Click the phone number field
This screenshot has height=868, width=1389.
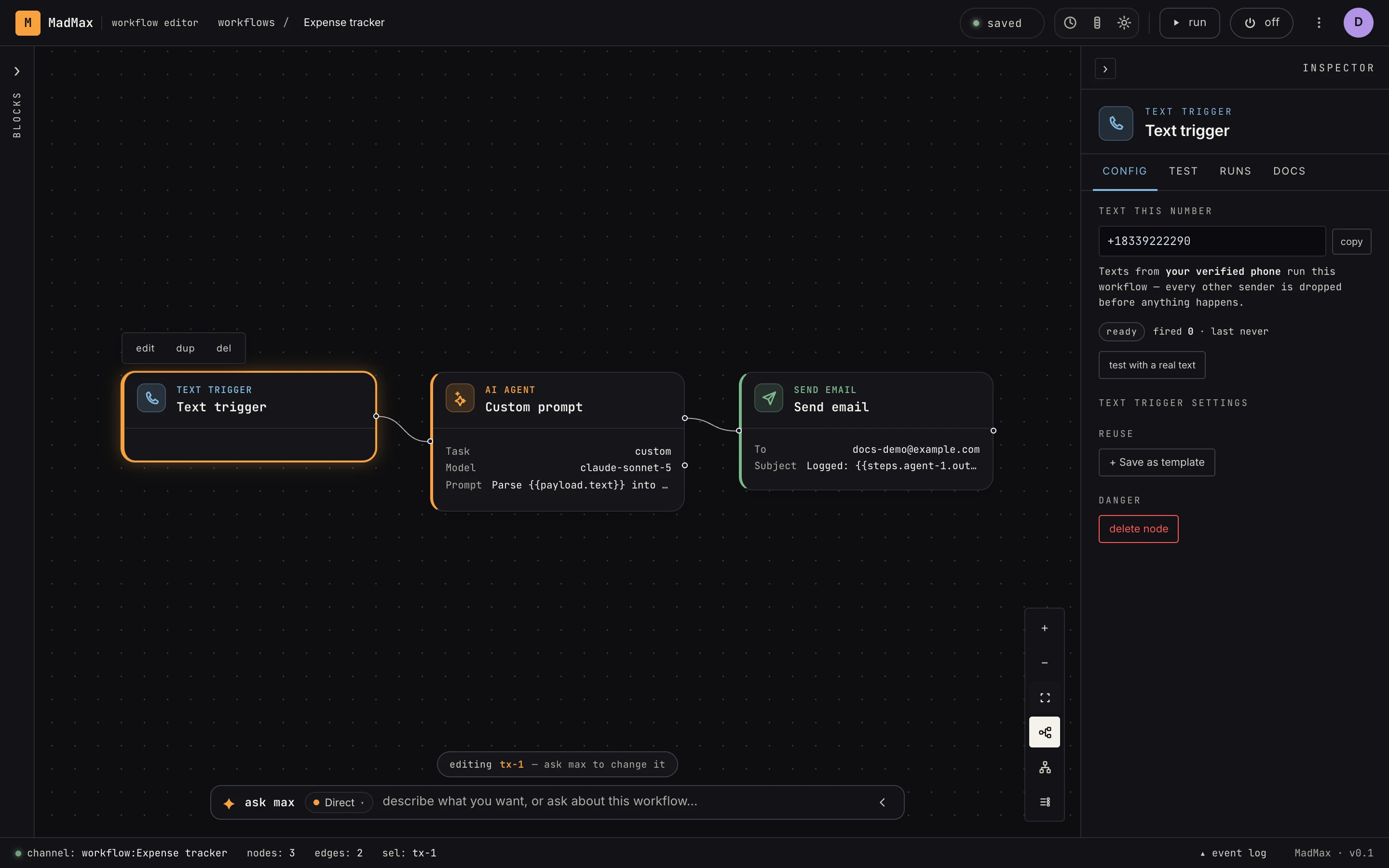pos(1212,241)
